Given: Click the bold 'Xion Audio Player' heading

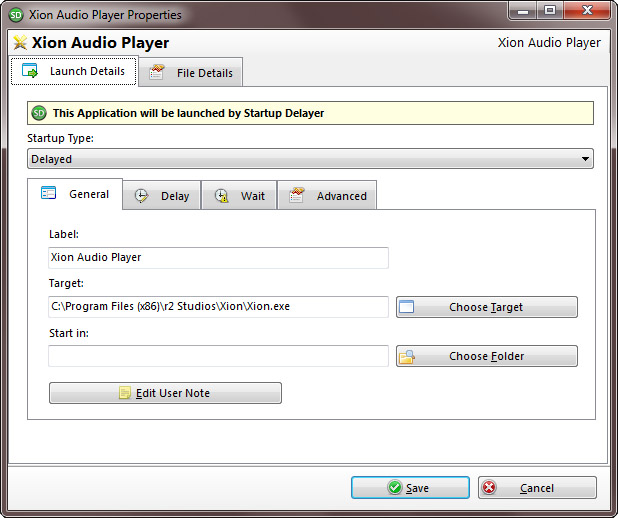Looking at the screenshot, I should [x=101, y=43].
